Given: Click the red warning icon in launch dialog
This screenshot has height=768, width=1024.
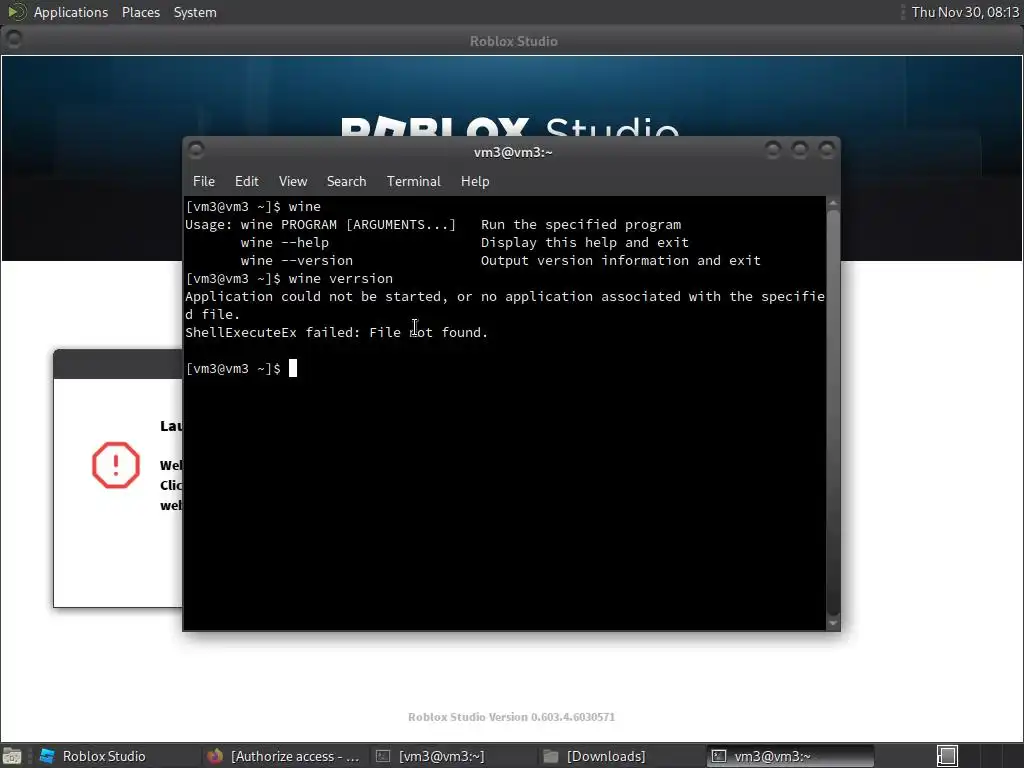Looking at the screenshot, I should (x=116, y=465).
